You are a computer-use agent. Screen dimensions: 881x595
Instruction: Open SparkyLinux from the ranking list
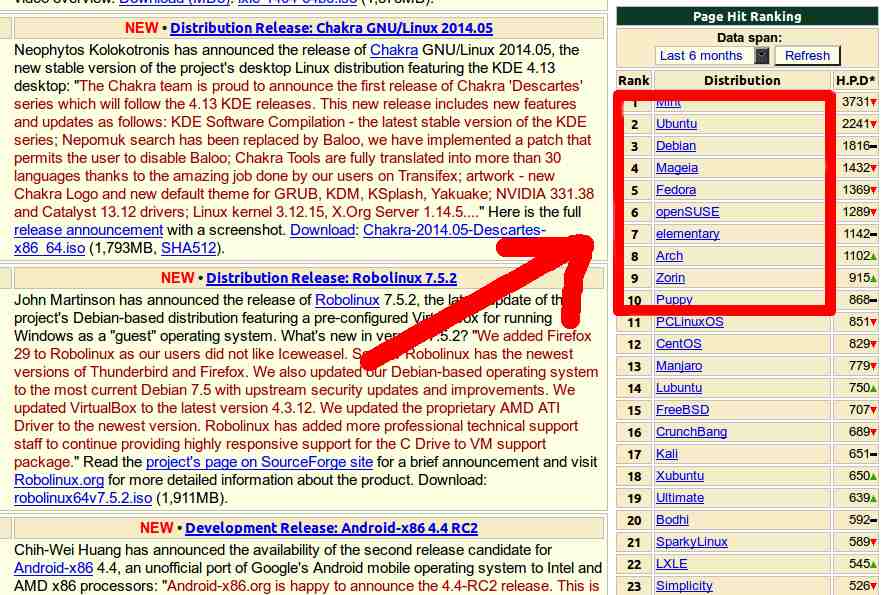(x=691, y=542)
